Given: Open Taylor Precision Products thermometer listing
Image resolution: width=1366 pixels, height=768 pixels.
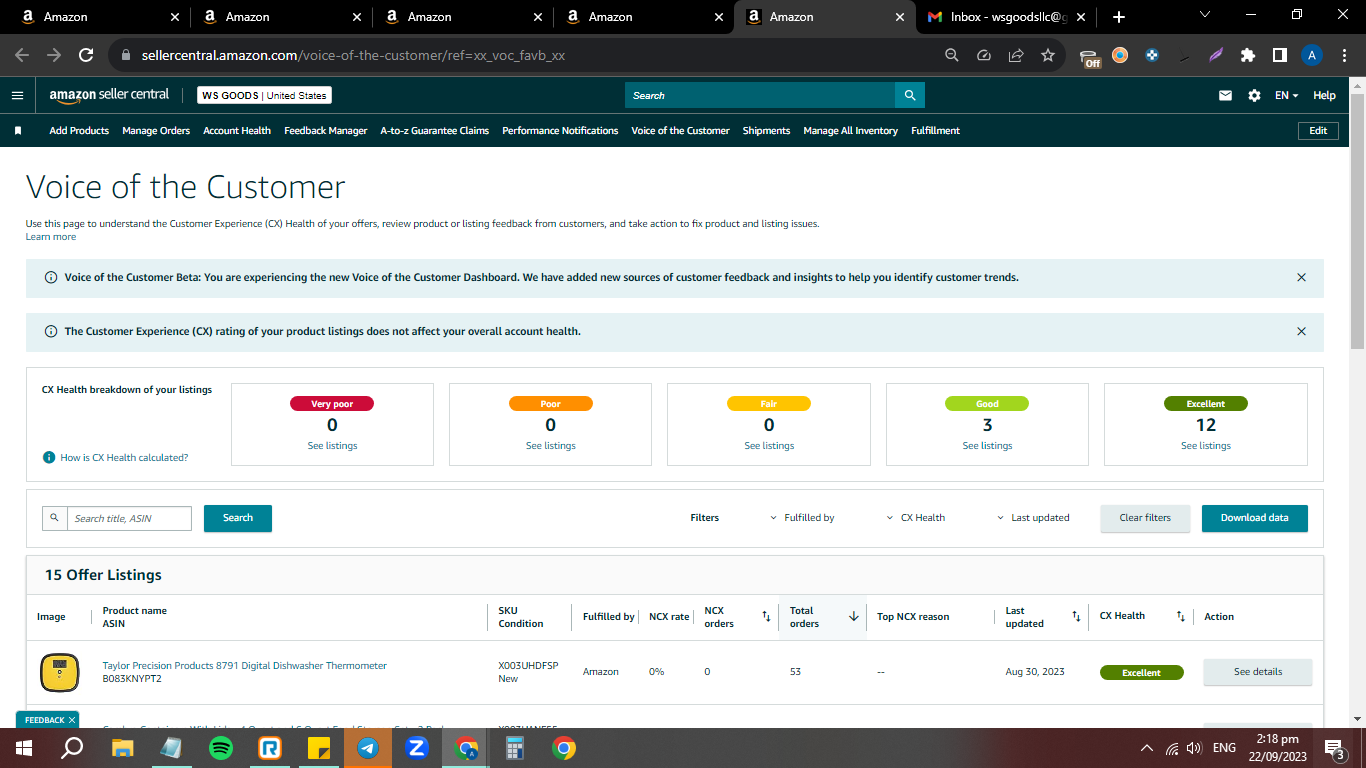Looking at the screenshot, I should pos(245,666).
